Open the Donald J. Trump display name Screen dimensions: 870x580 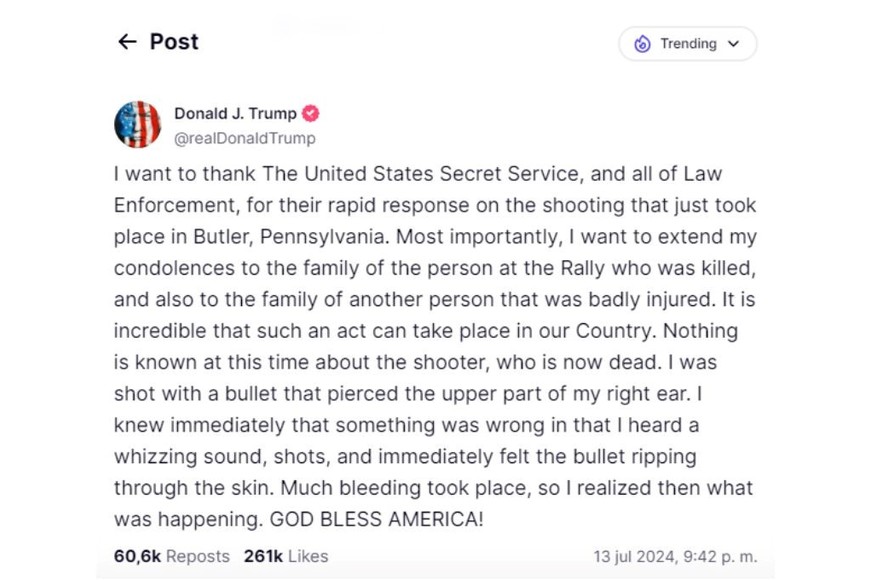click(235, 114)
